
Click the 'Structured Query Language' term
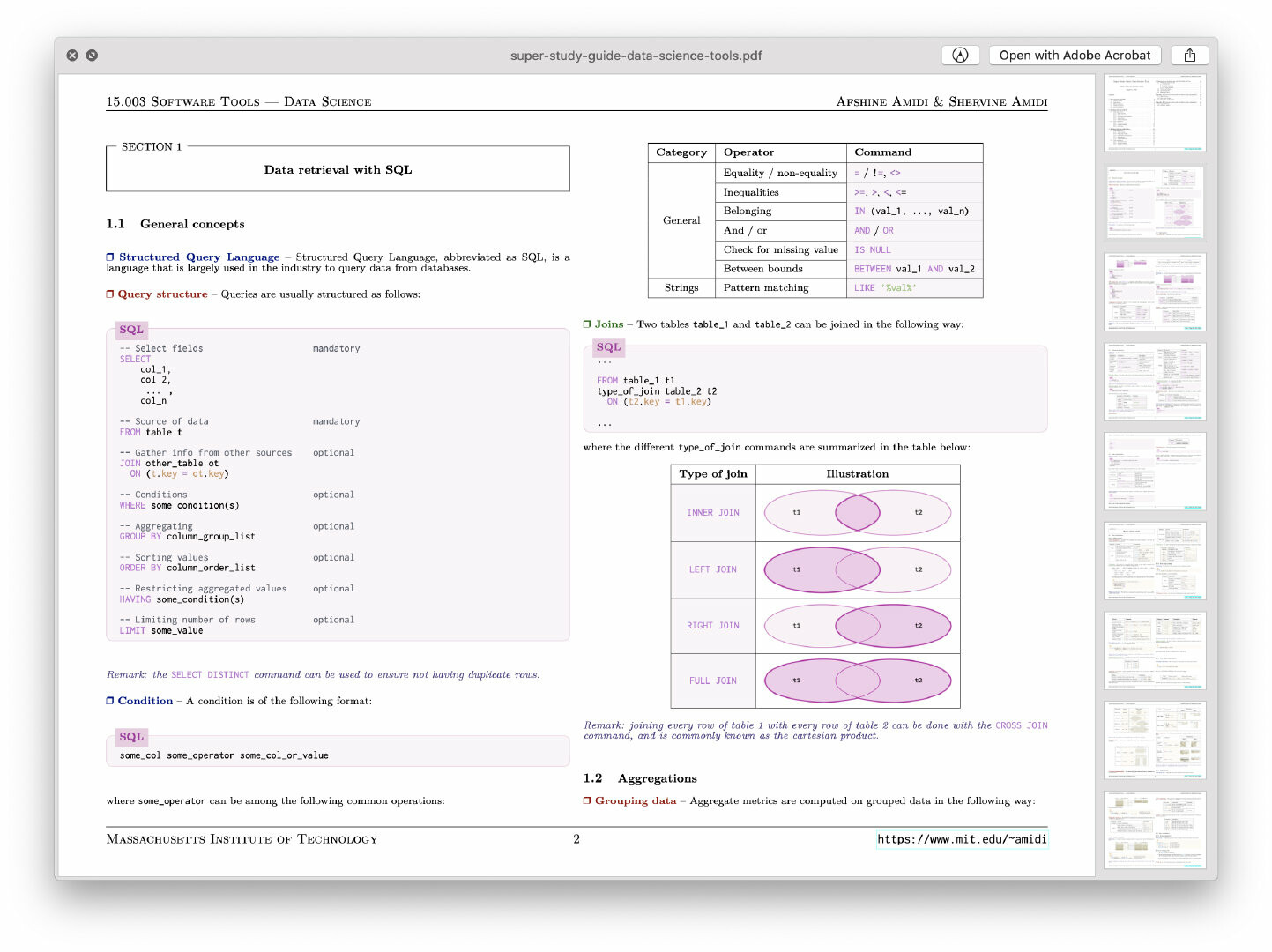coord(199,257)
